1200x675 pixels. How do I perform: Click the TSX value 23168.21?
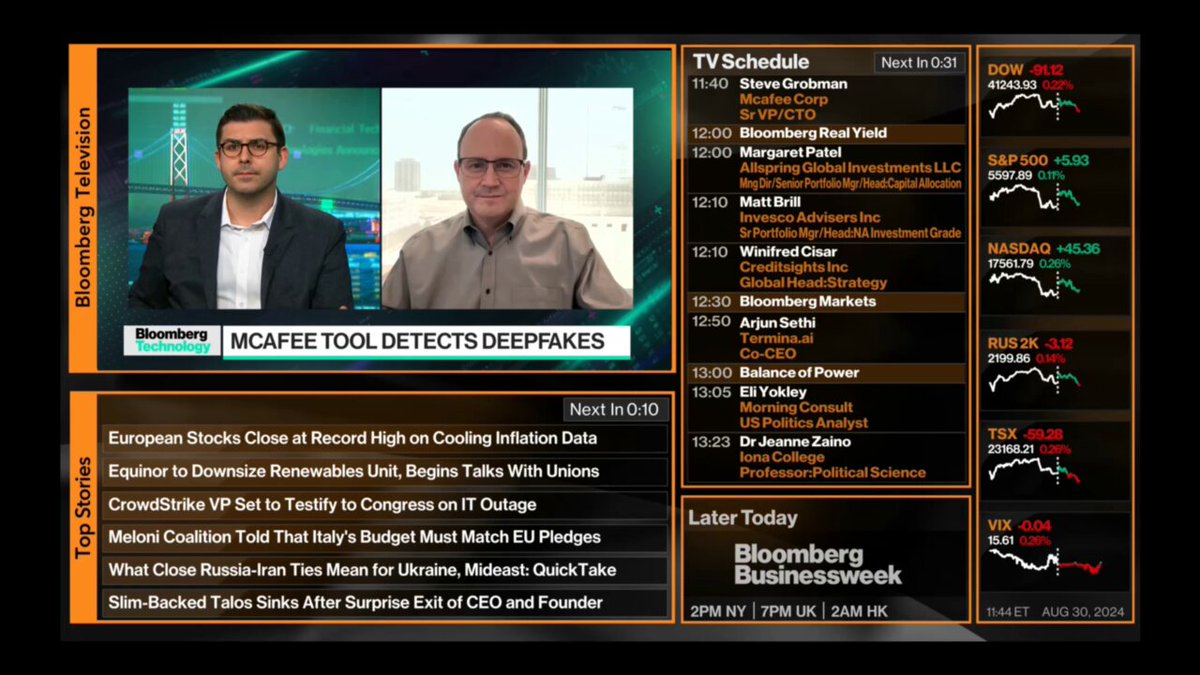tap(1012, 449)
